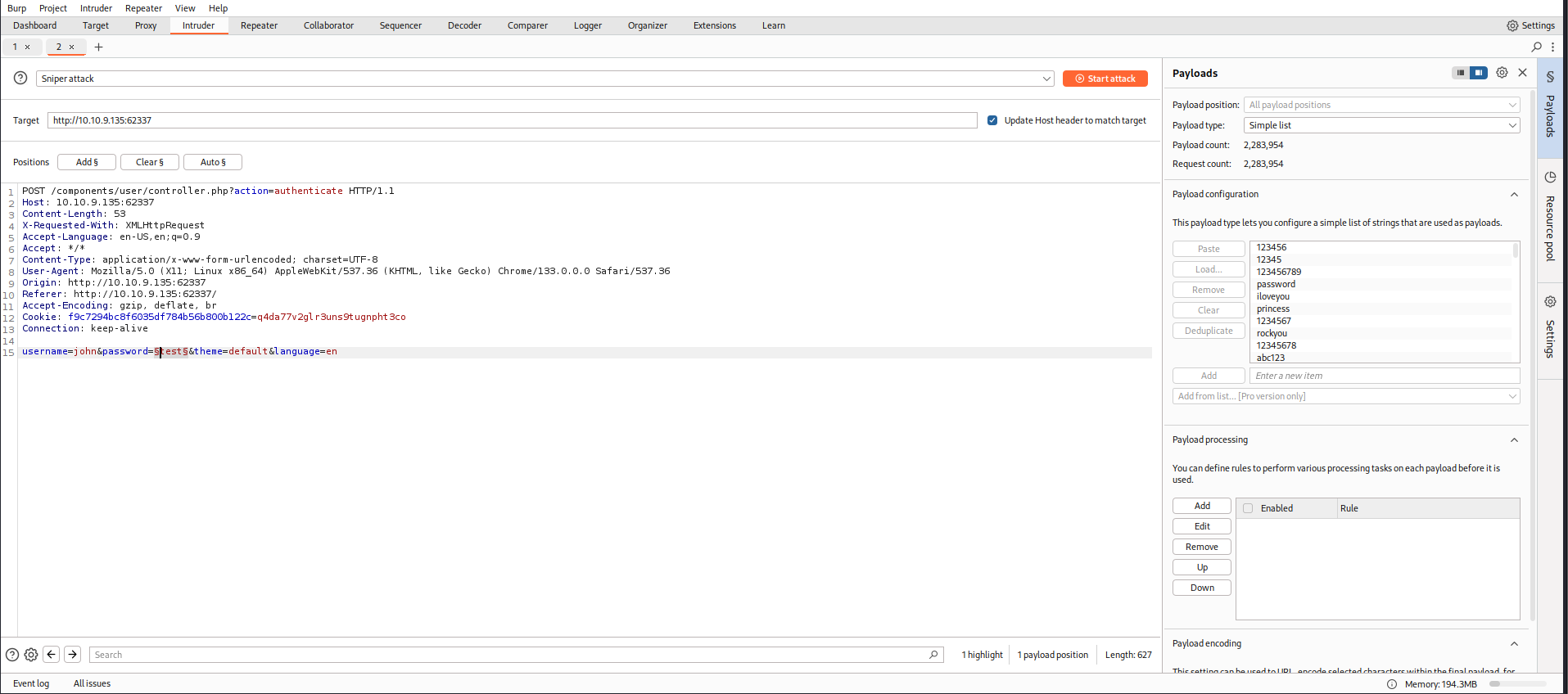The image size is (1568, 694).
Task: Open the Payload position dropdown
Action: click(1381, 105)
